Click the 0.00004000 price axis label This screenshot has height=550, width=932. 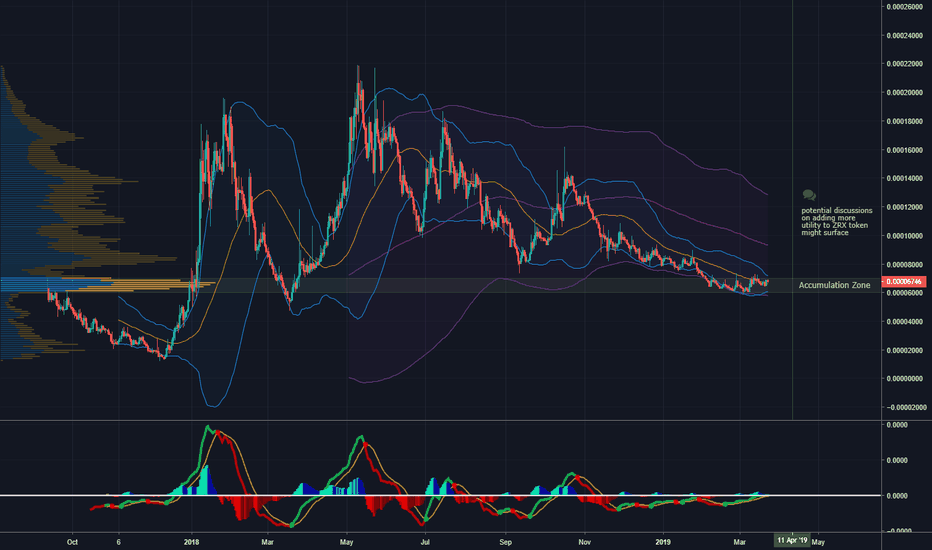[x=905, y=322]
